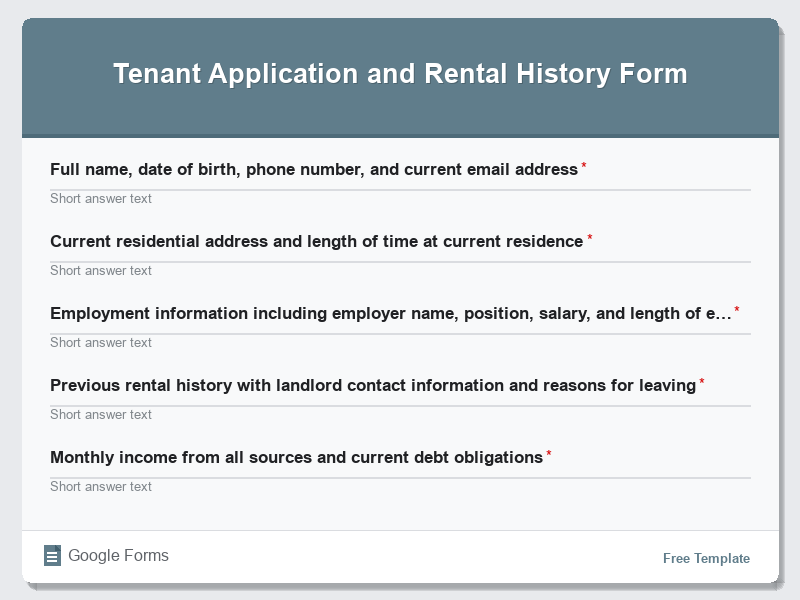Viewport: 800px width, 600px height.
Task: Click the asterisk beside the employment information question
Action: [x=737, y=308]
